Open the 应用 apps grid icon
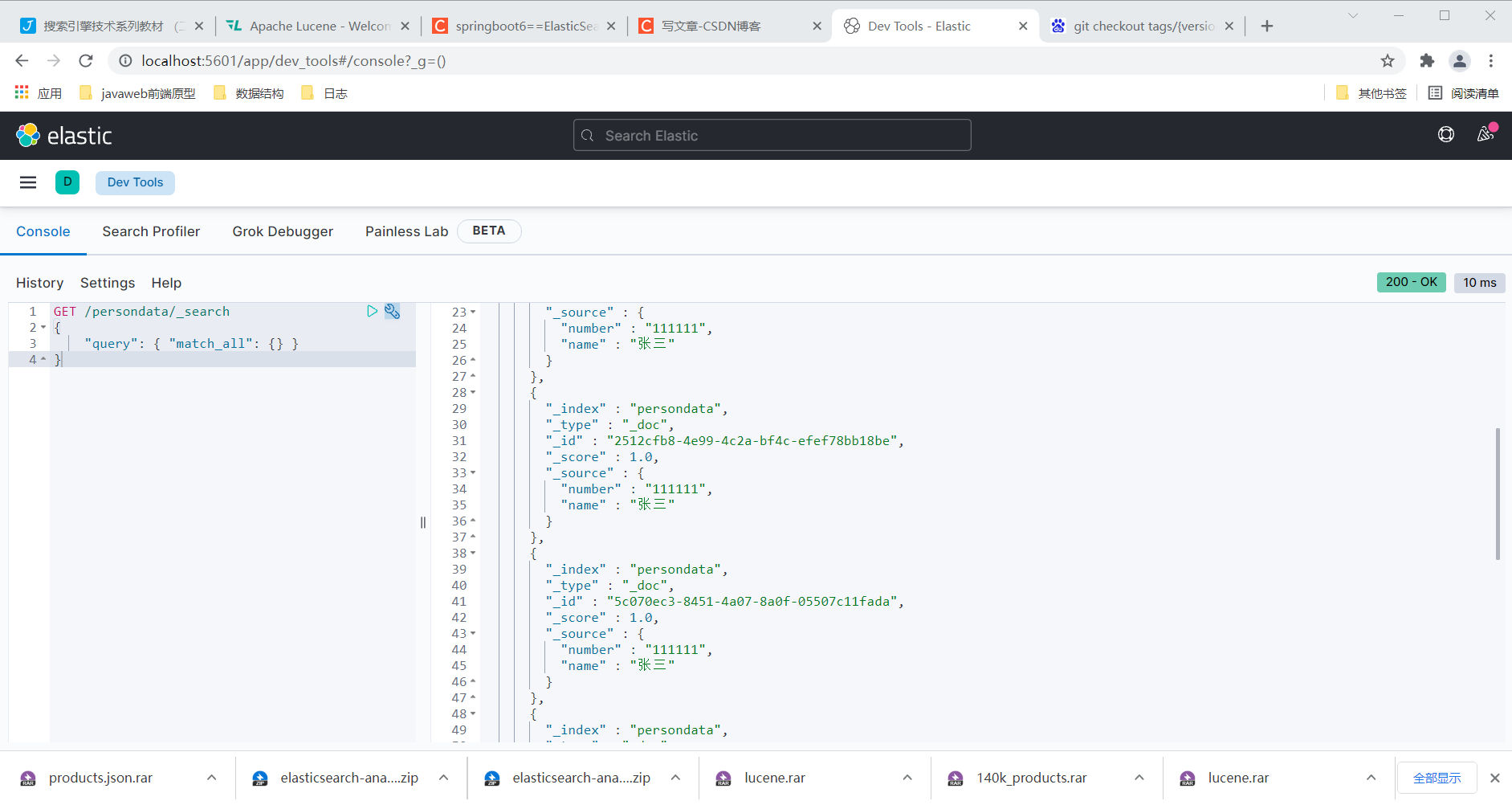The width and height of the screenshot is (1512, 805). tap(20, 92)
